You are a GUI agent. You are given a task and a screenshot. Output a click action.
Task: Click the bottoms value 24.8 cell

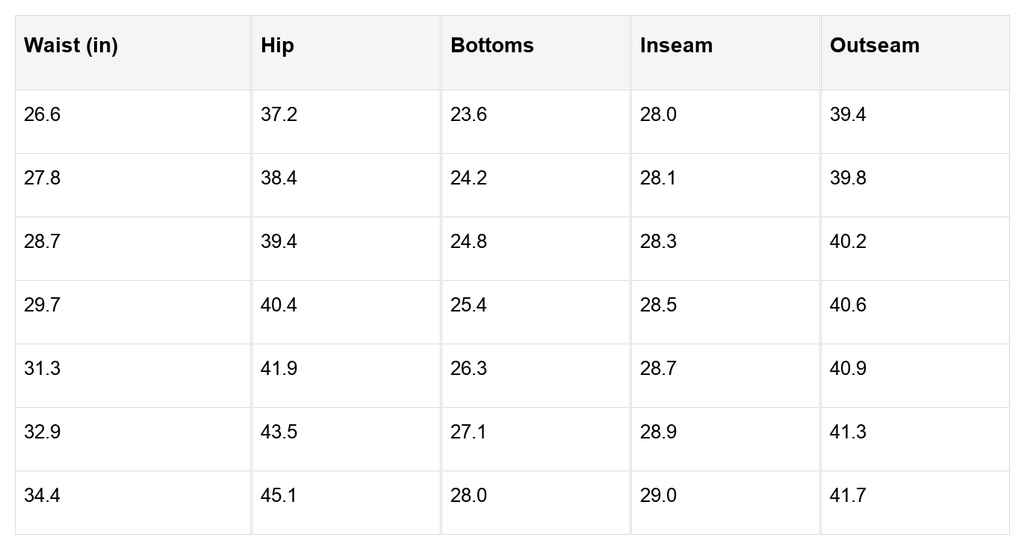click(468, 242)
